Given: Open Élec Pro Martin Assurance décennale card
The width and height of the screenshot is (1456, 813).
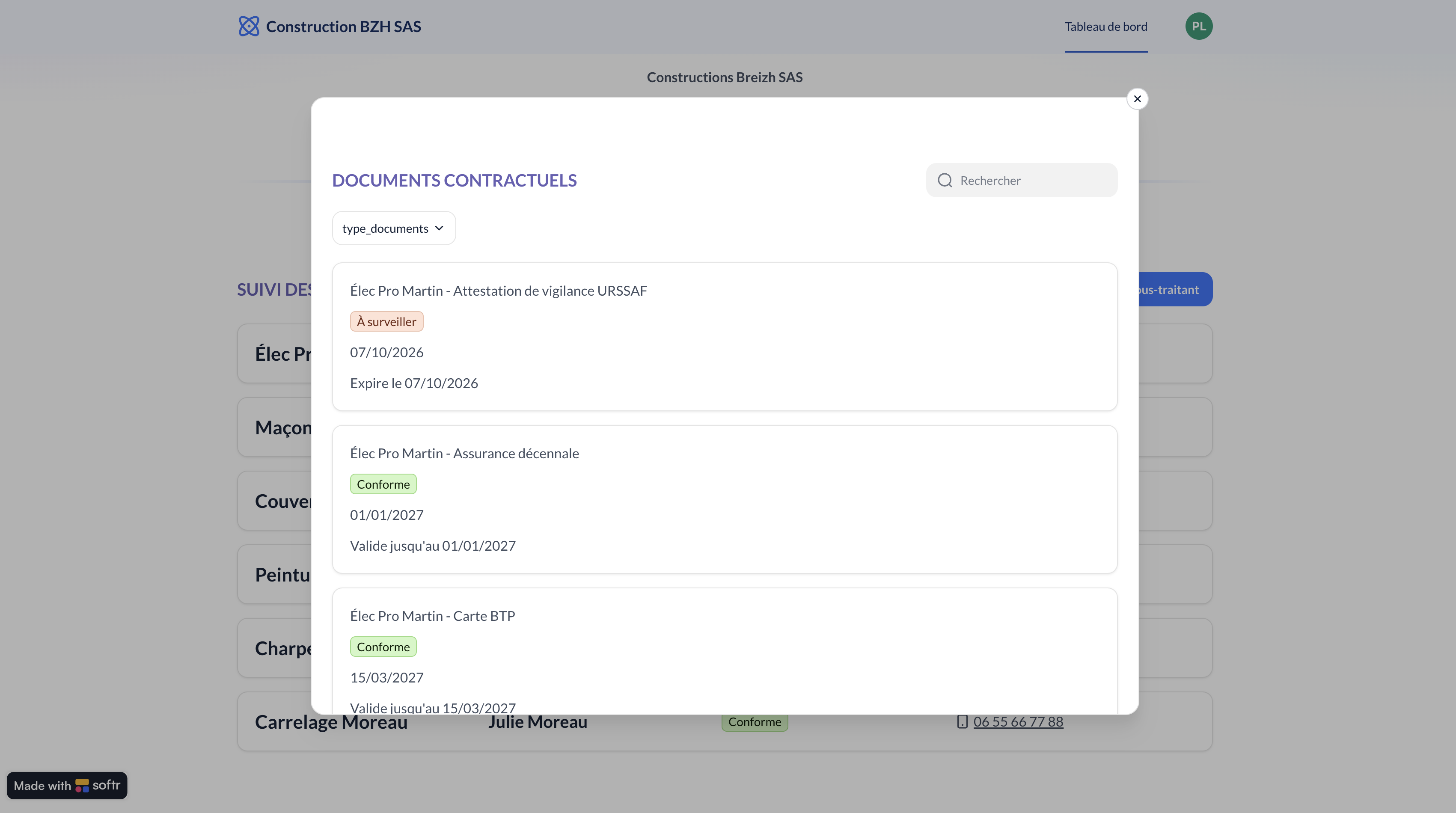Looking at the screenshot, I should (725, 499).
